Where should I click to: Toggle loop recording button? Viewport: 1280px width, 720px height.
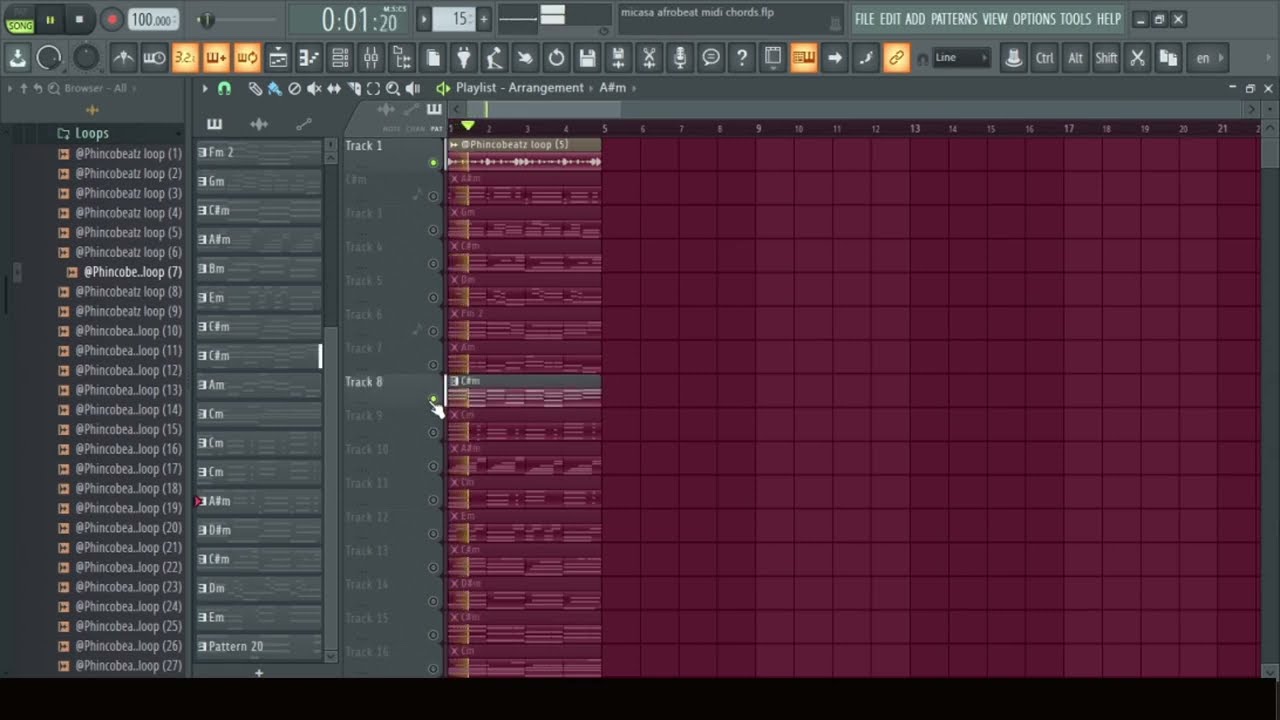pos(247,58)
